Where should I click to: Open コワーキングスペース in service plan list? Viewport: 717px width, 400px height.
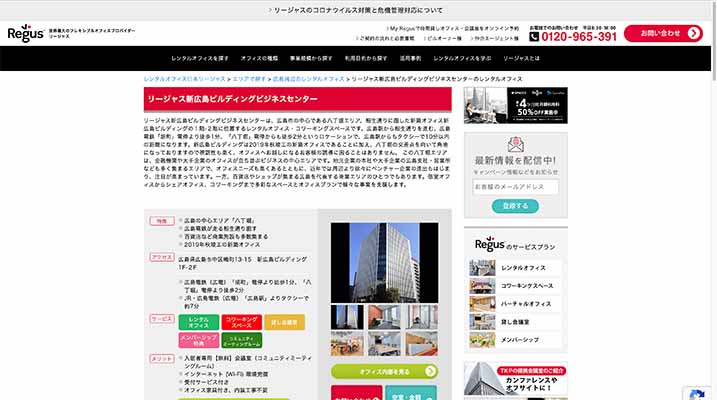[515, 286]
